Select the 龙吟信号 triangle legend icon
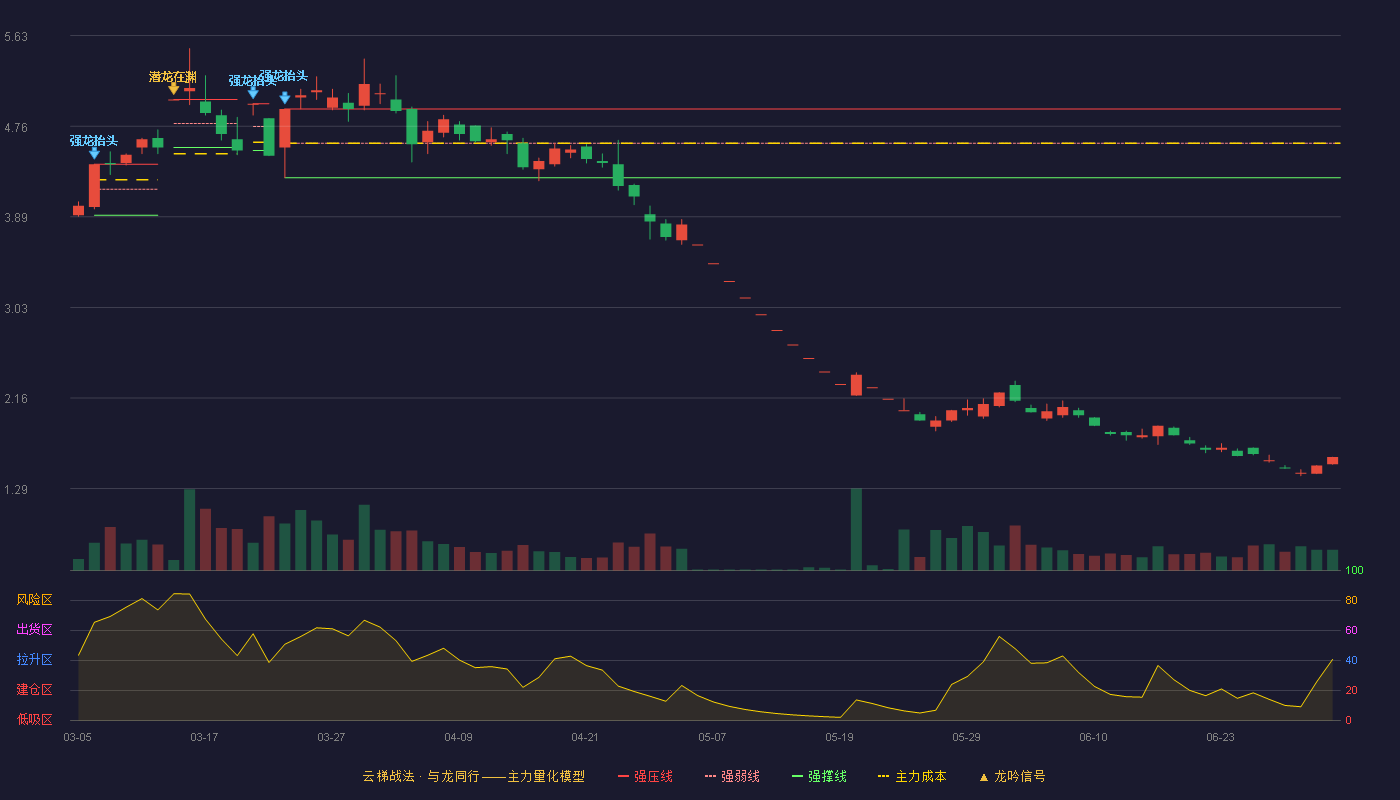 pyautogui.click(x=984, y=777)
